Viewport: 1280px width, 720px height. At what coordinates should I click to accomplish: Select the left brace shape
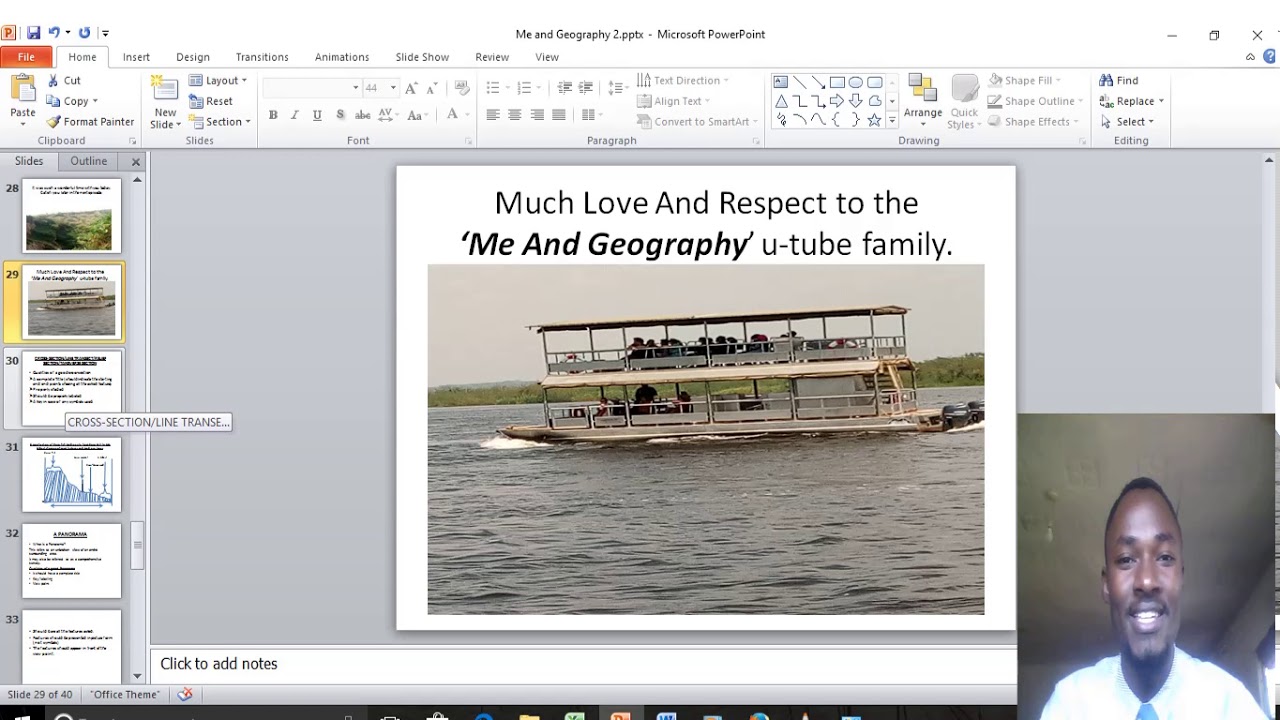[837, 120]
